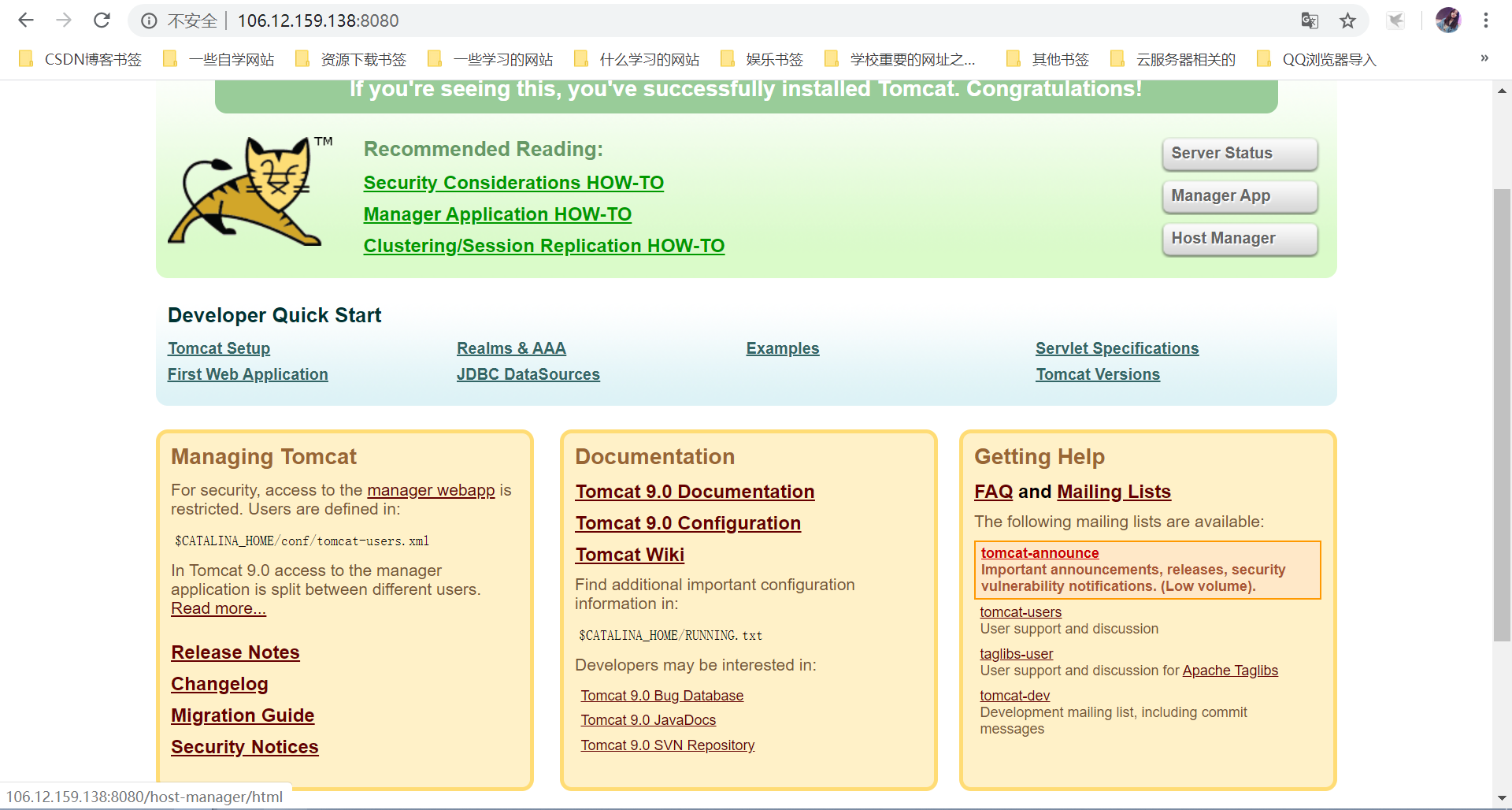The height and width of the screenshot is (810, 1512).
Task: Open the Security Notices link
Action: click(245, 747)
